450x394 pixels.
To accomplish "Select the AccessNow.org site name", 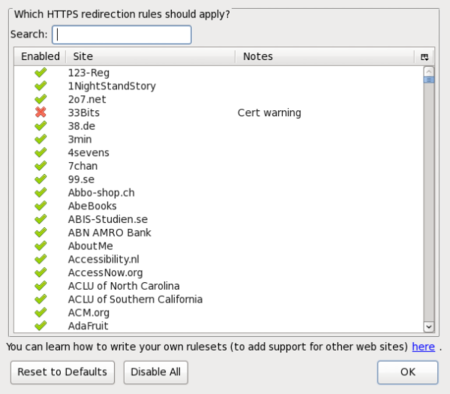I will 105,273.
